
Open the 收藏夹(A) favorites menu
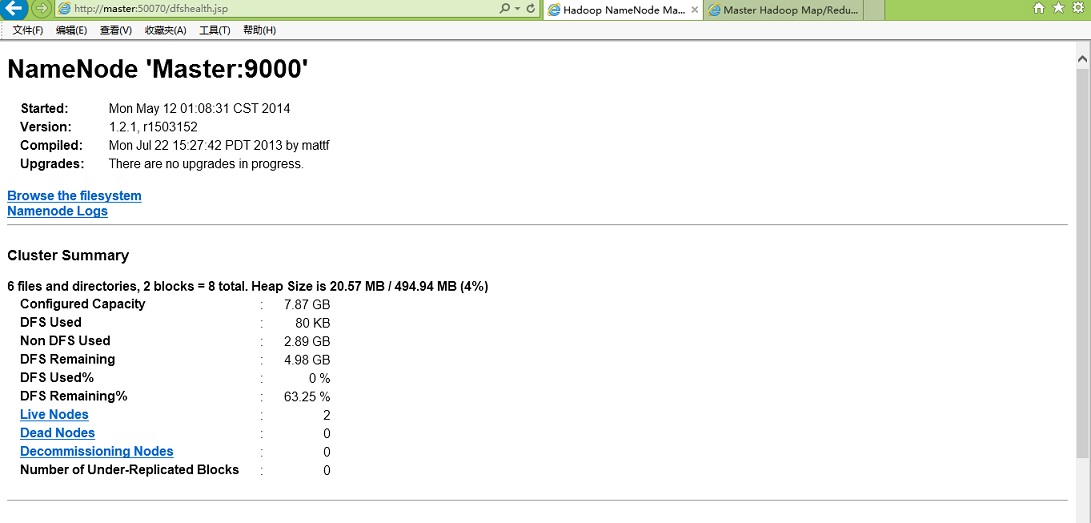(x=165, y=30)
